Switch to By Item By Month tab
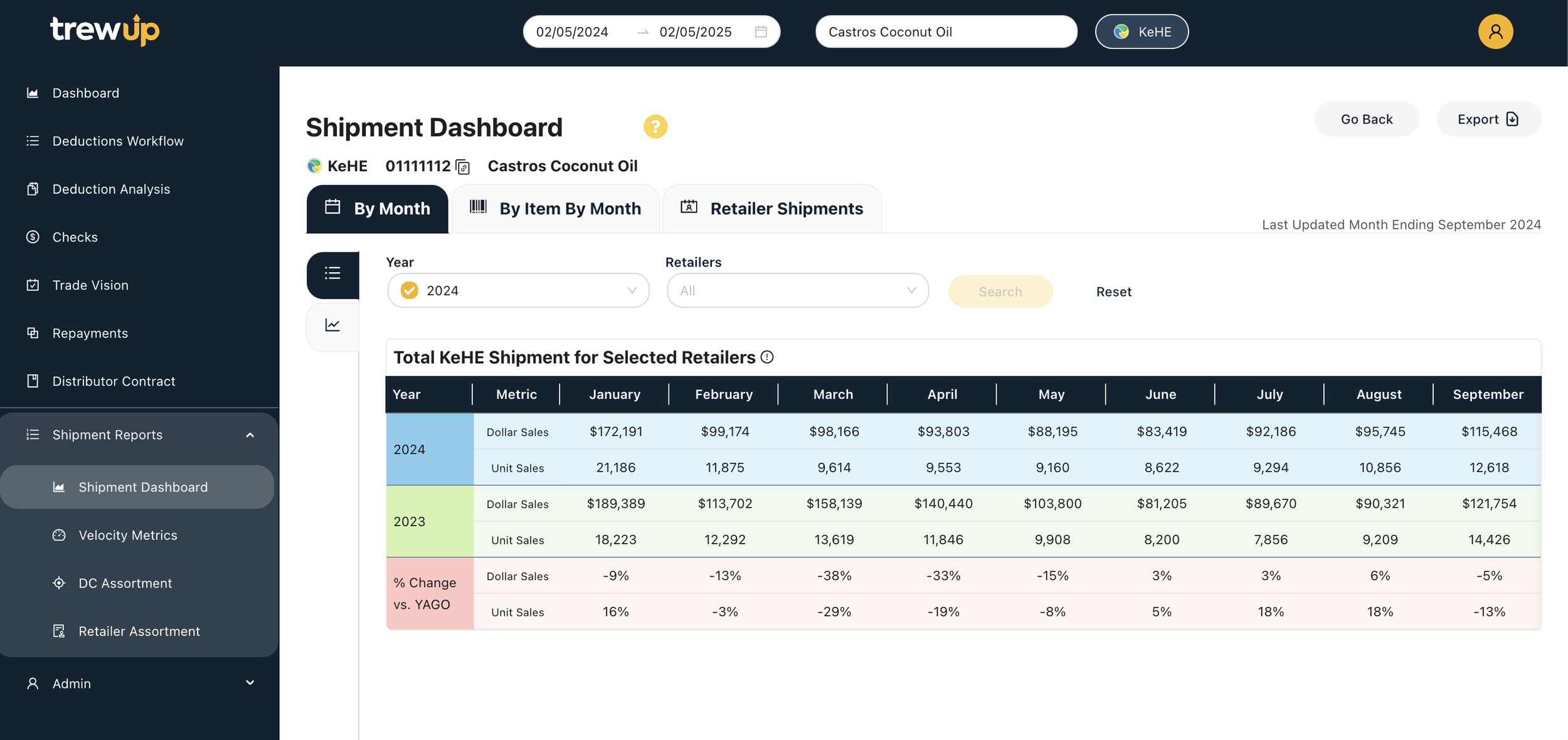 pos(555,209)
